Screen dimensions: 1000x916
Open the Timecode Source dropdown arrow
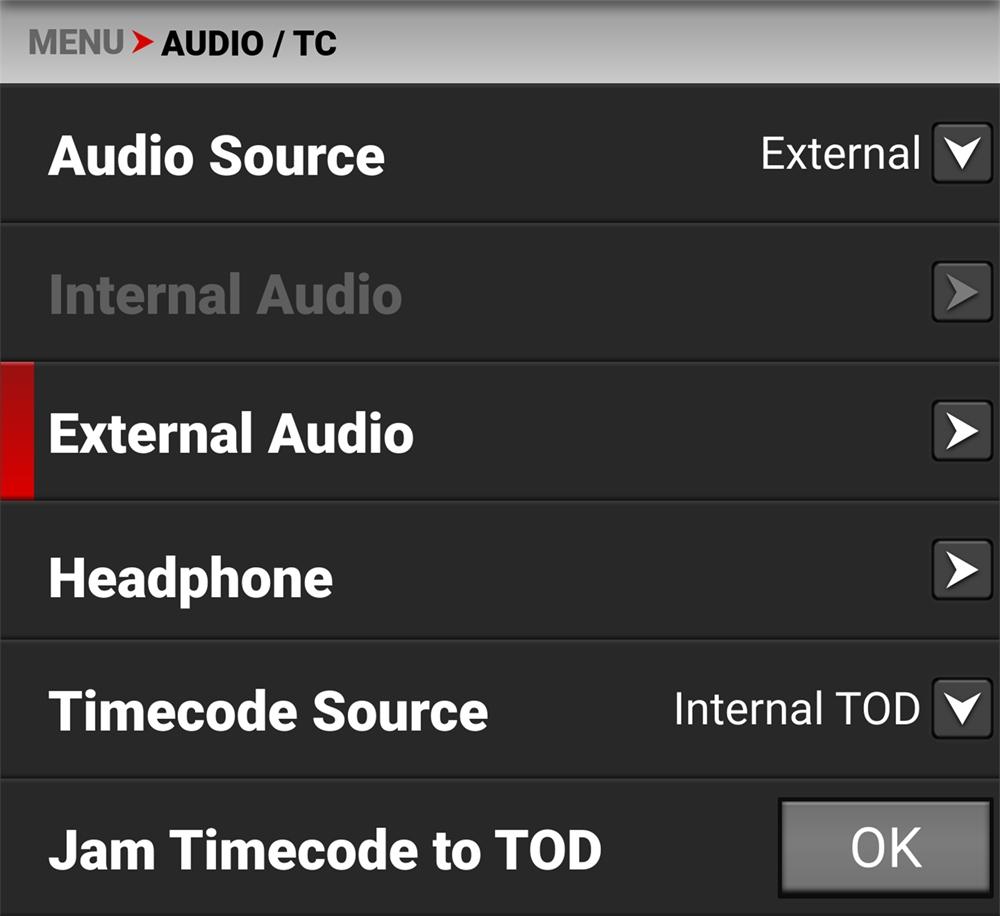962,709
